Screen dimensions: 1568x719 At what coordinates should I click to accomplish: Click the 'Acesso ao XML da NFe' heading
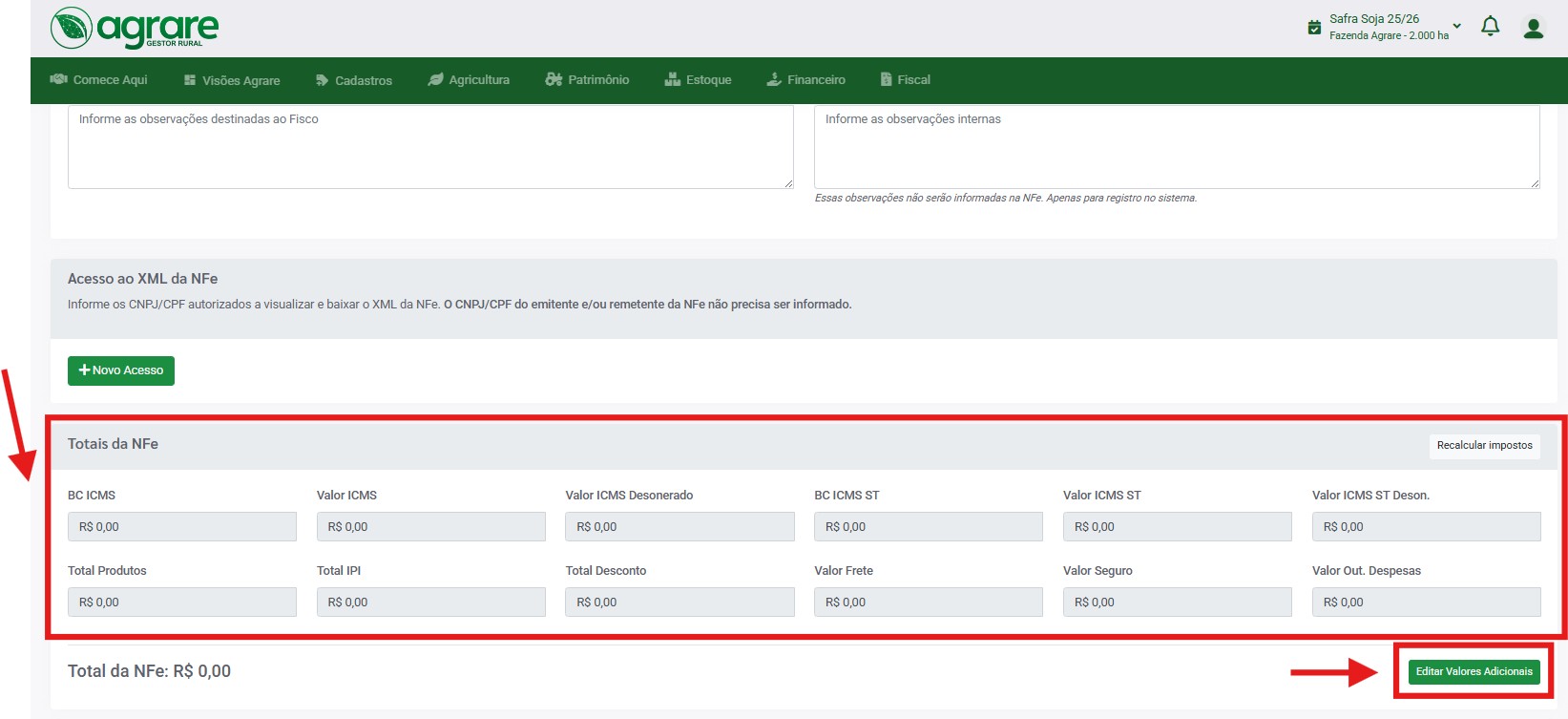point(142,279)
